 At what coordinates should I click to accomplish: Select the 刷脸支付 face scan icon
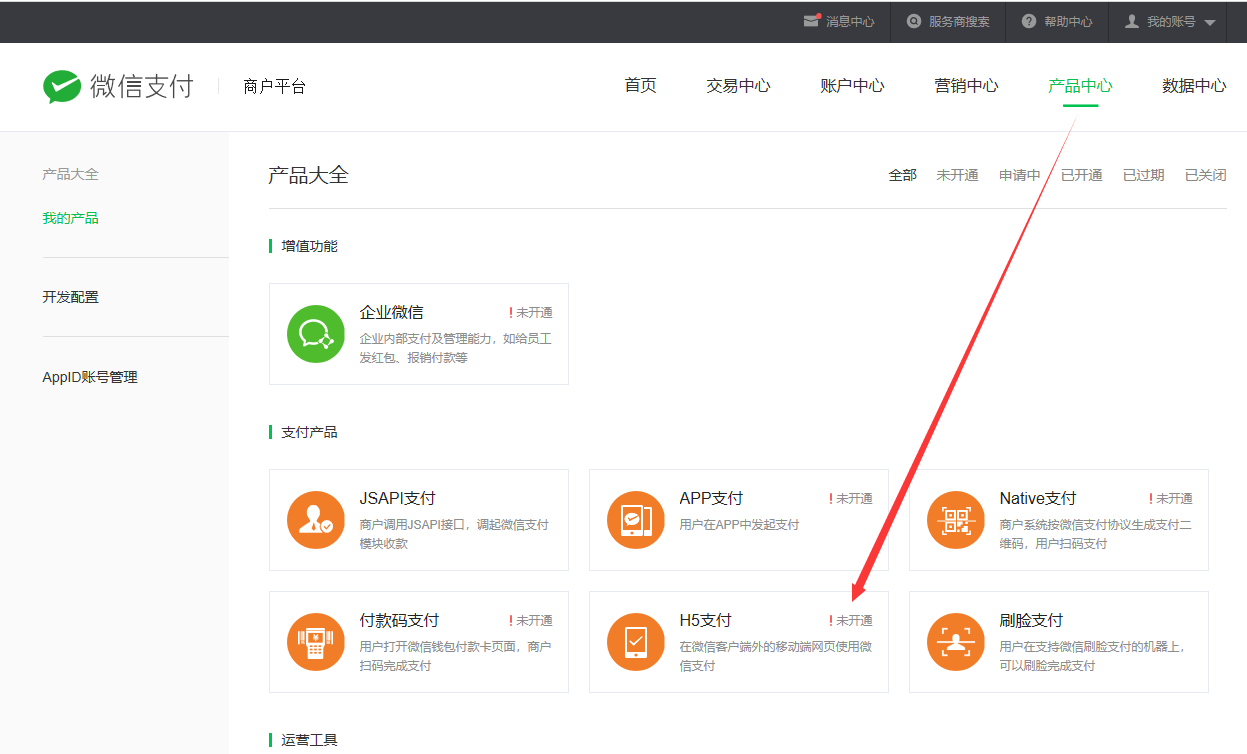pyautogui.click(x=955, y=642)
